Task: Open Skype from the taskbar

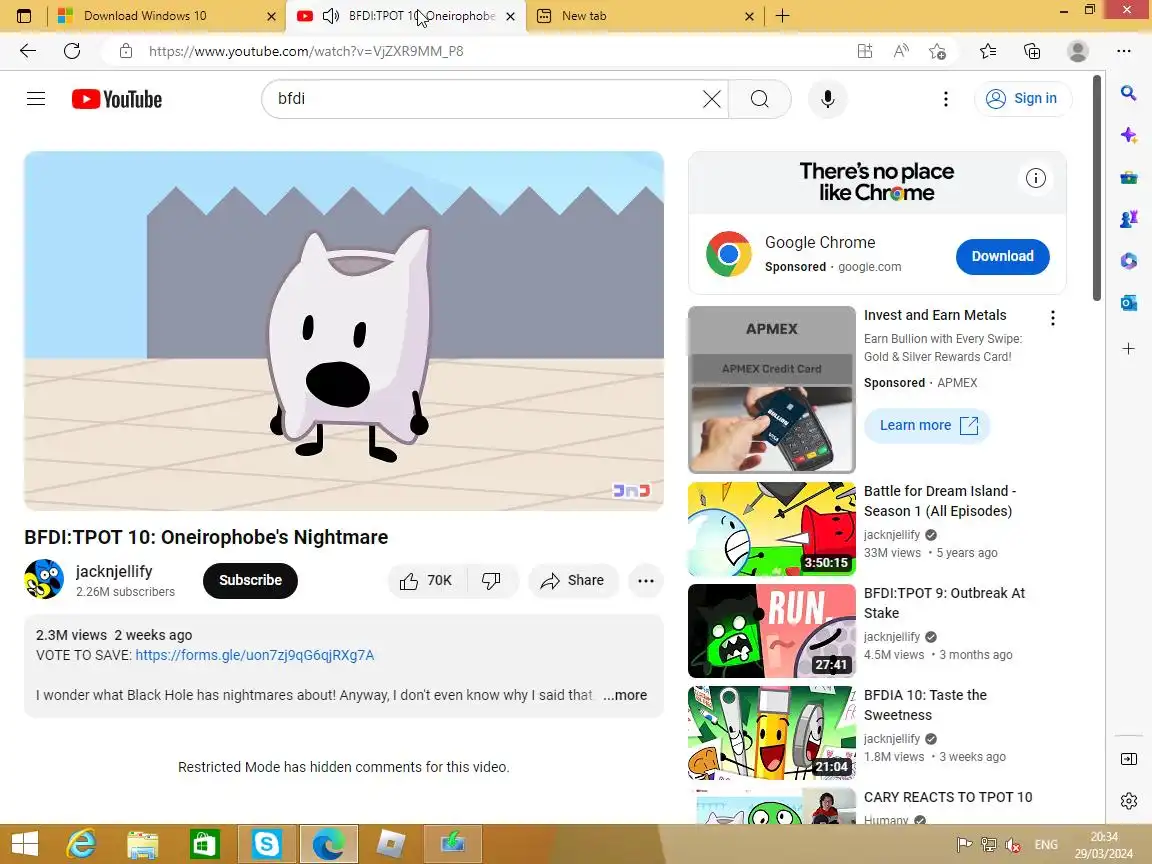Action: tap(266, 844)
